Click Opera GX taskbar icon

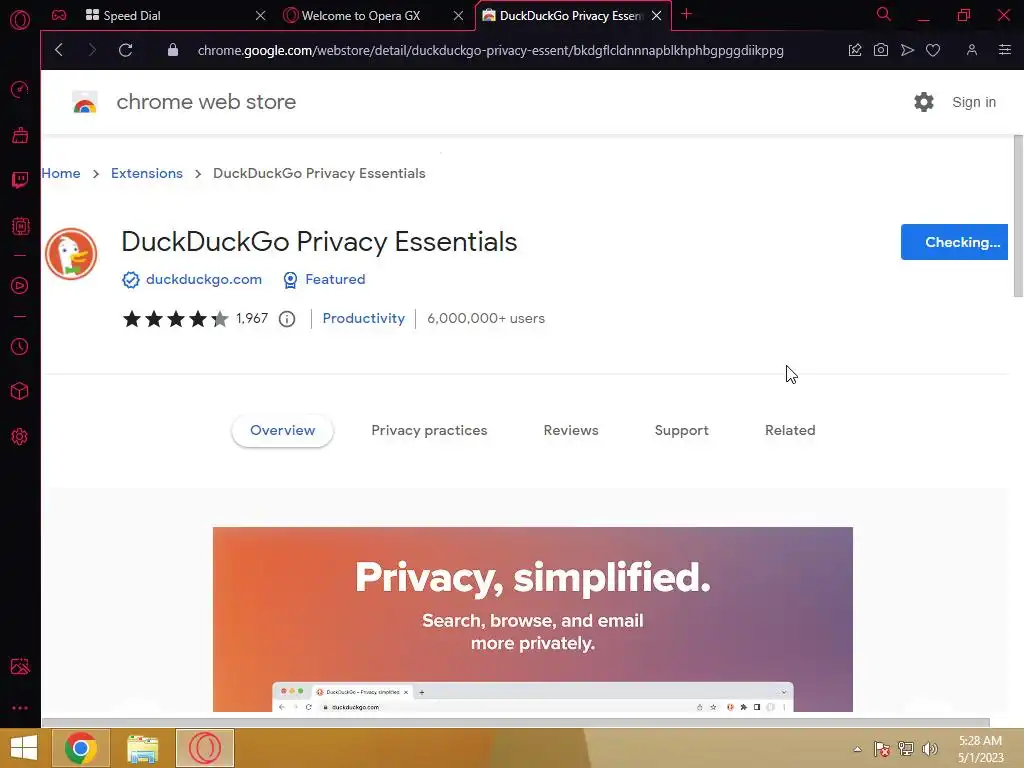pos(204,748)
